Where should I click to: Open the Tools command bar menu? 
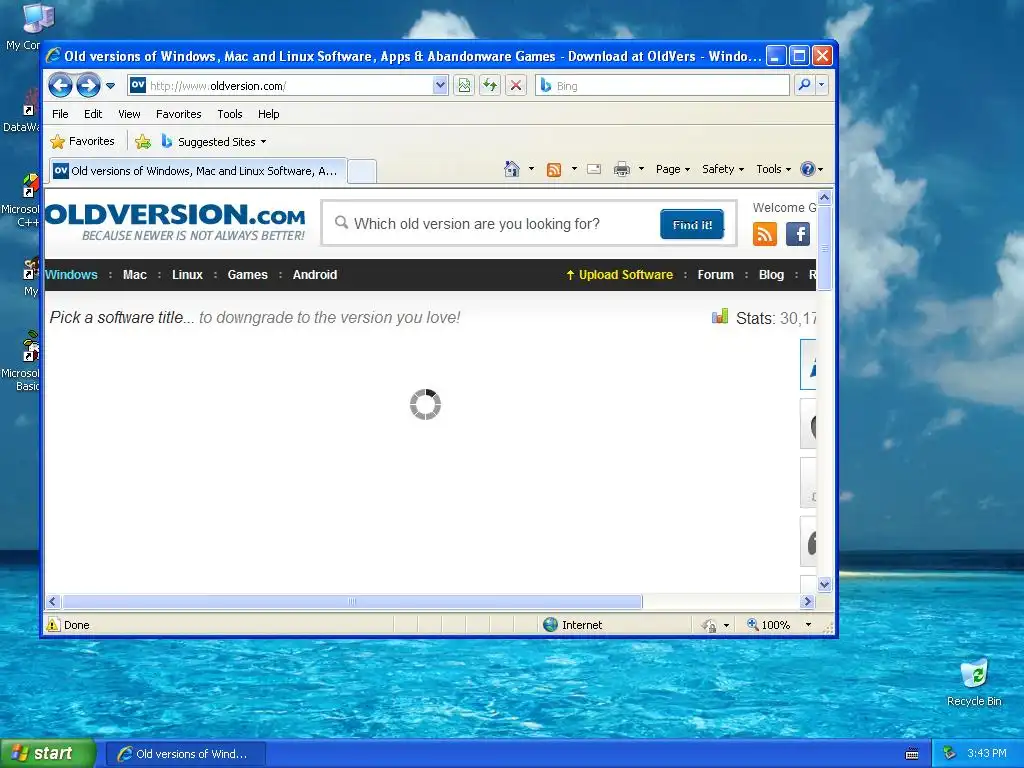point(773,169)
